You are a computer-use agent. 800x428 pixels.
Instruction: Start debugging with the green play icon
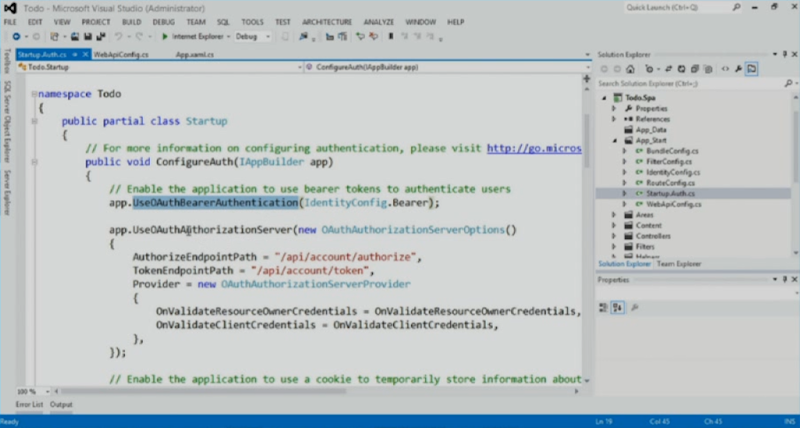[165, 37]
